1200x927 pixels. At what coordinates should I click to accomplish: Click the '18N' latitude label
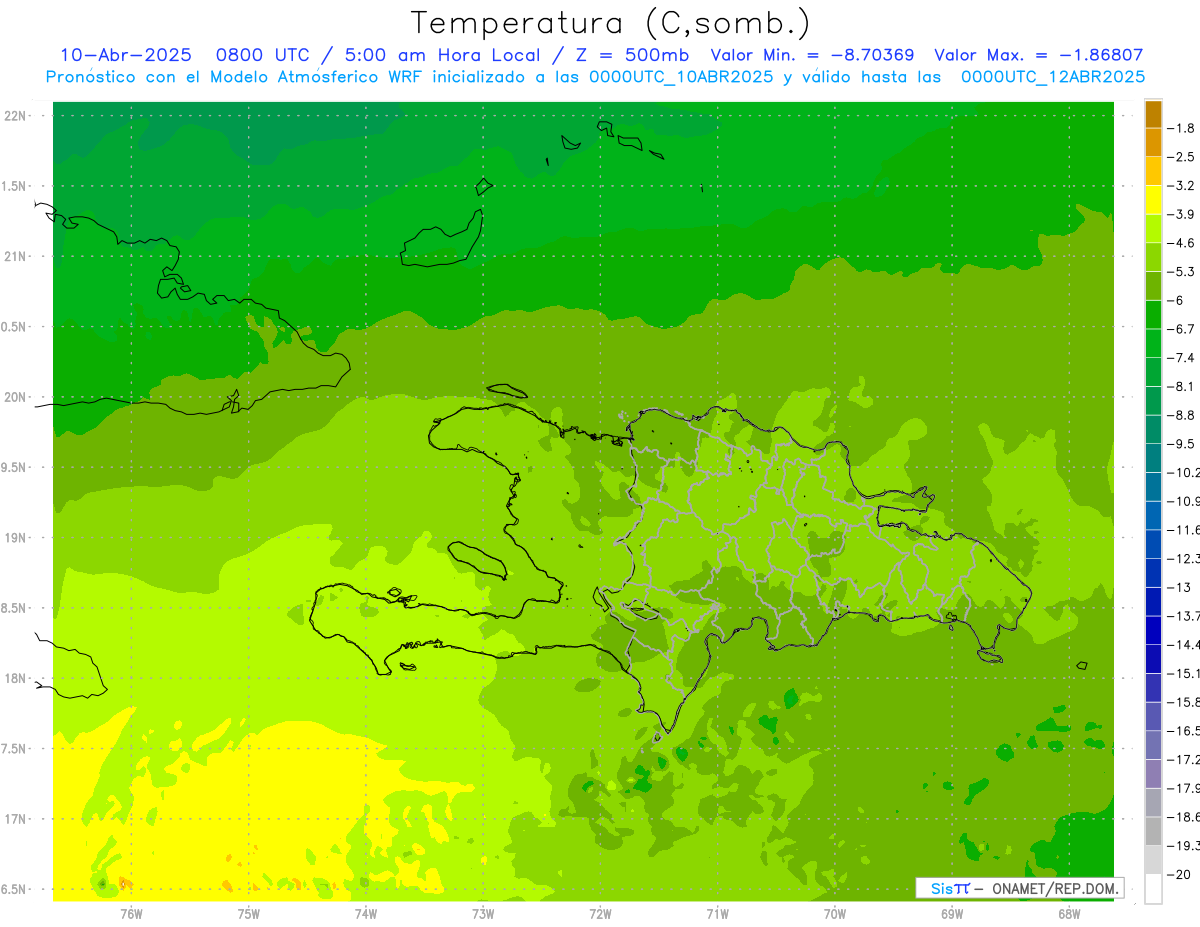[15, 679]
